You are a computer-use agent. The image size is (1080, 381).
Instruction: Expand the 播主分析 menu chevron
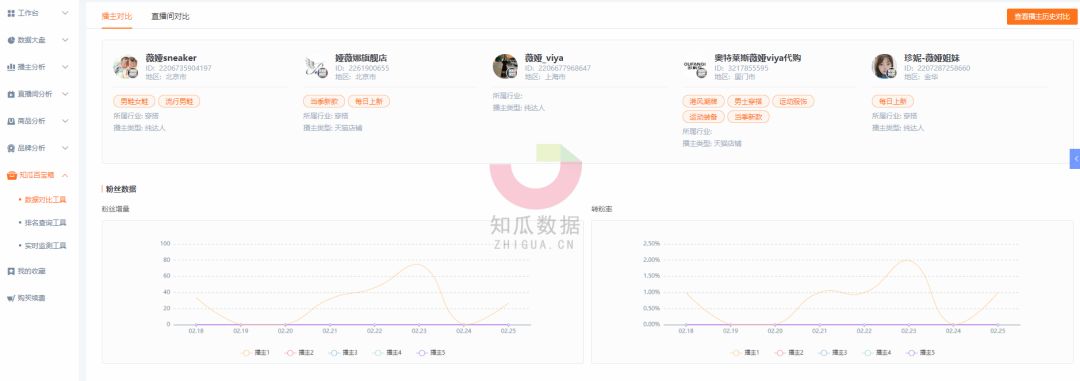pos(65,67)
